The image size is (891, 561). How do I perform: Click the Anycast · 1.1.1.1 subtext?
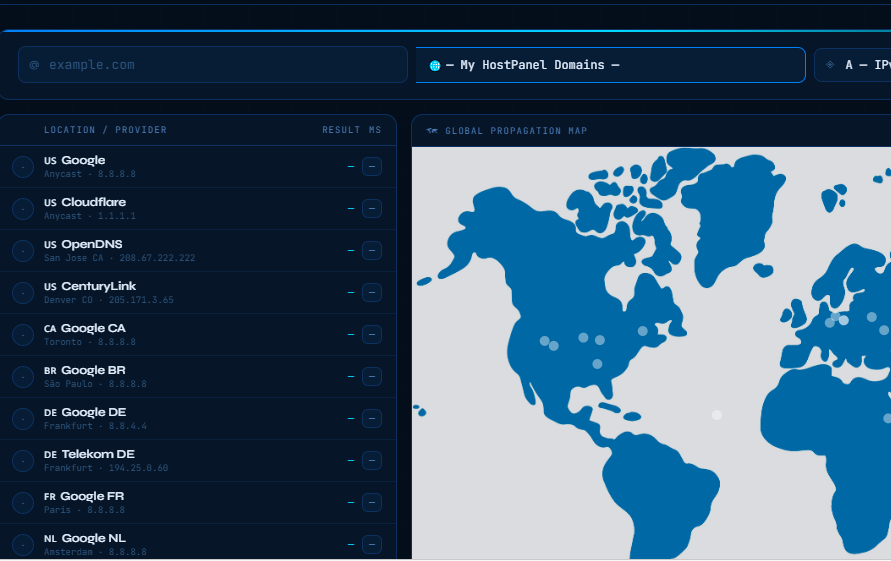pyautogui.click(x=90, y=216)
